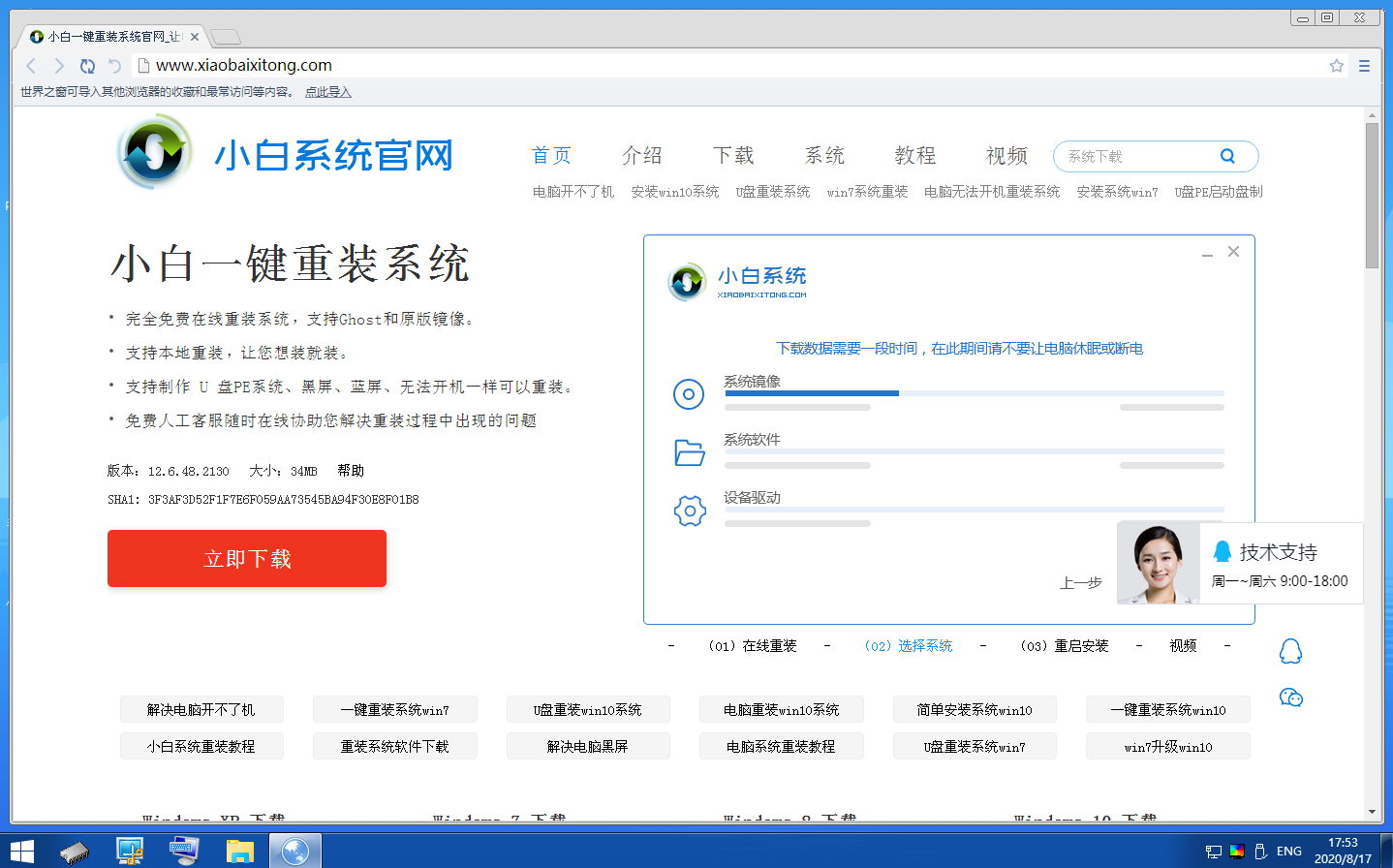1393x868 pixels.
Task: Click the 立即下载 download button
Action: coord(246,558)
